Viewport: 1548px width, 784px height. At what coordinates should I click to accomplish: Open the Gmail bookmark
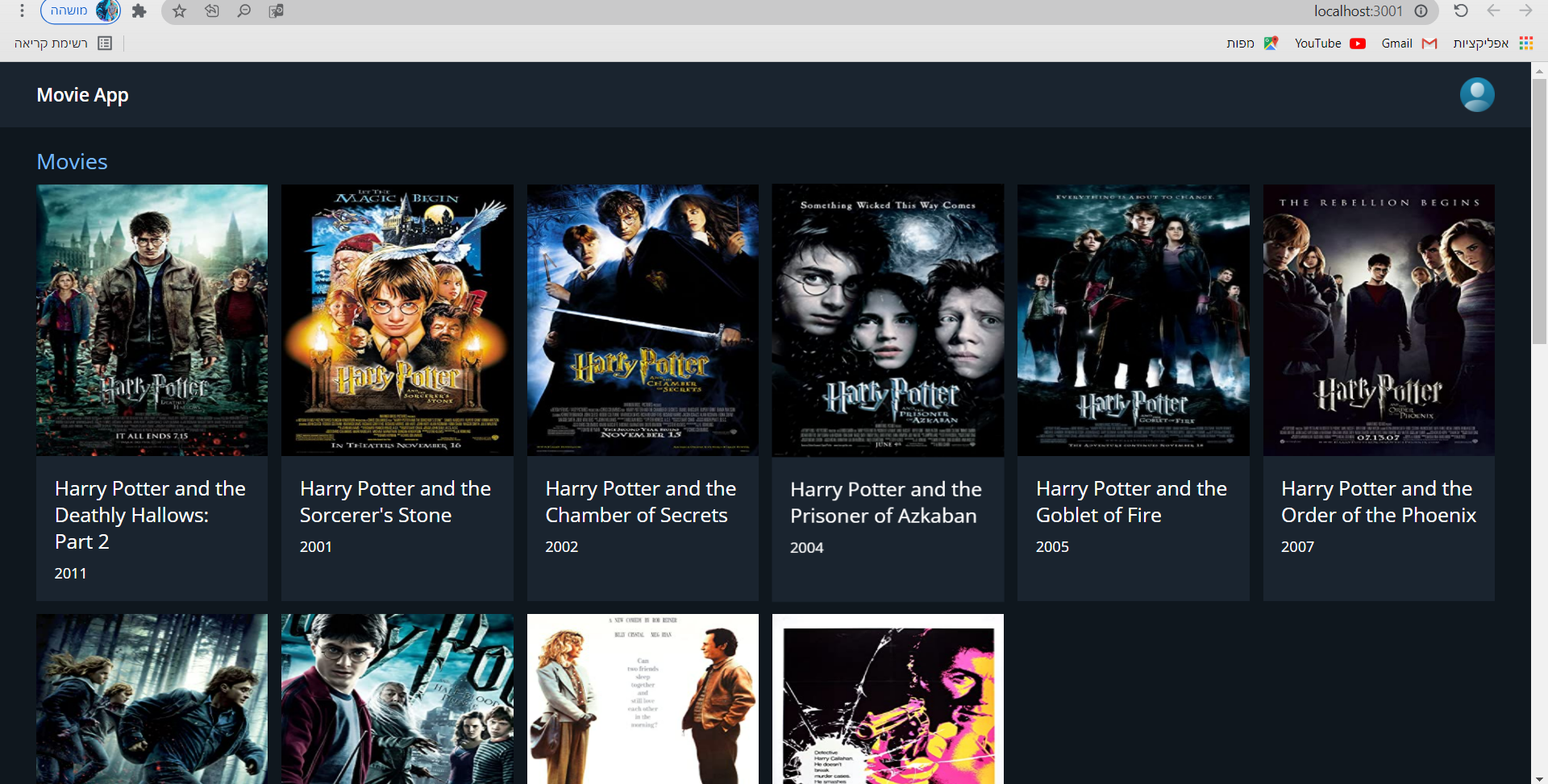click(x=1408, y=44)
